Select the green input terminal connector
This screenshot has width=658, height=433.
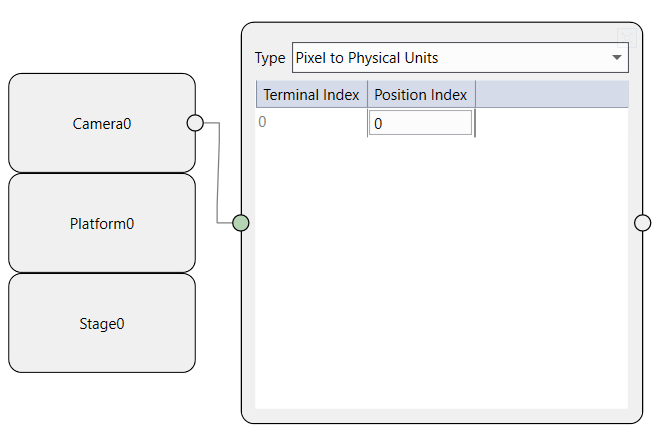pyautogui.click(x=240, y=223)
